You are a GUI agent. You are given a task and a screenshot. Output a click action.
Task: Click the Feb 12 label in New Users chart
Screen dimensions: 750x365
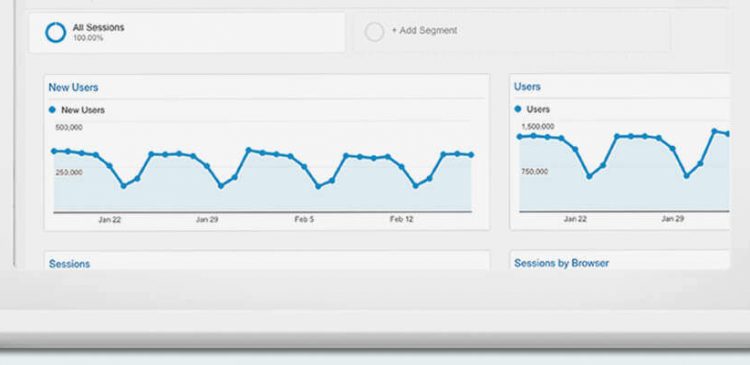(x=401, y=219)
